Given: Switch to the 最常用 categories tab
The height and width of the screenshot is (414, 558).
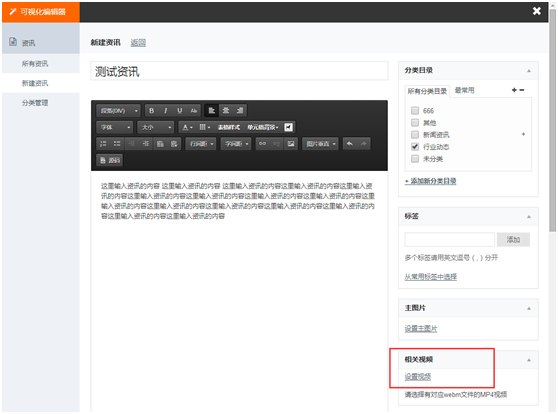Looking at the screenshot, I should tap(464, 90).
